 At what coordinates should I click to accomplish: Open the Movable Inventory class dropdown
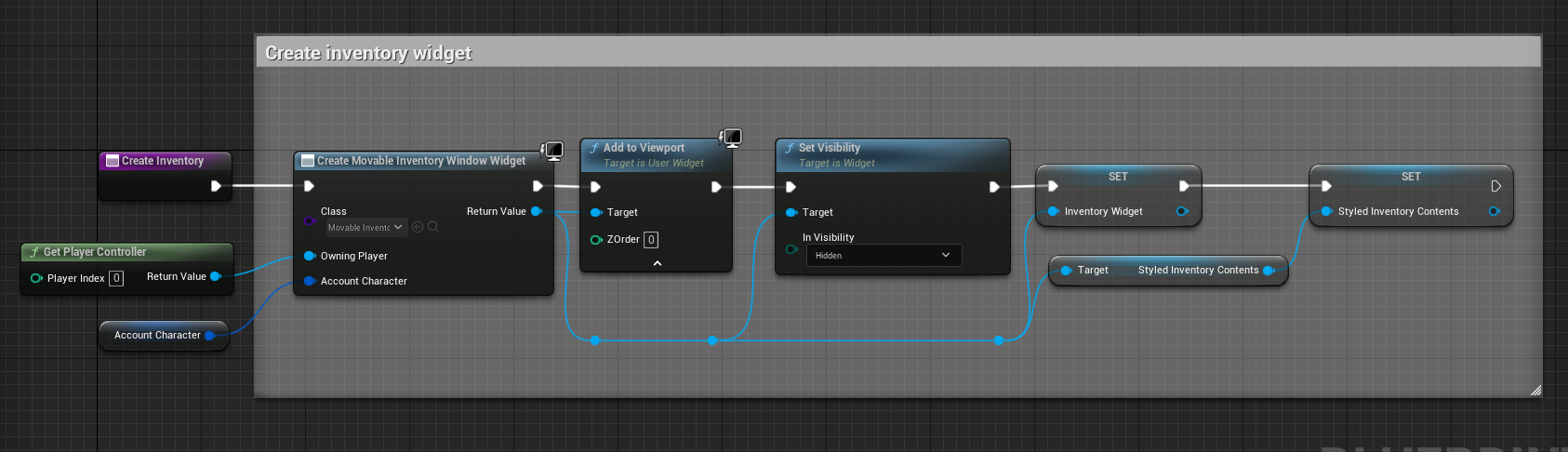pos(366,227)
